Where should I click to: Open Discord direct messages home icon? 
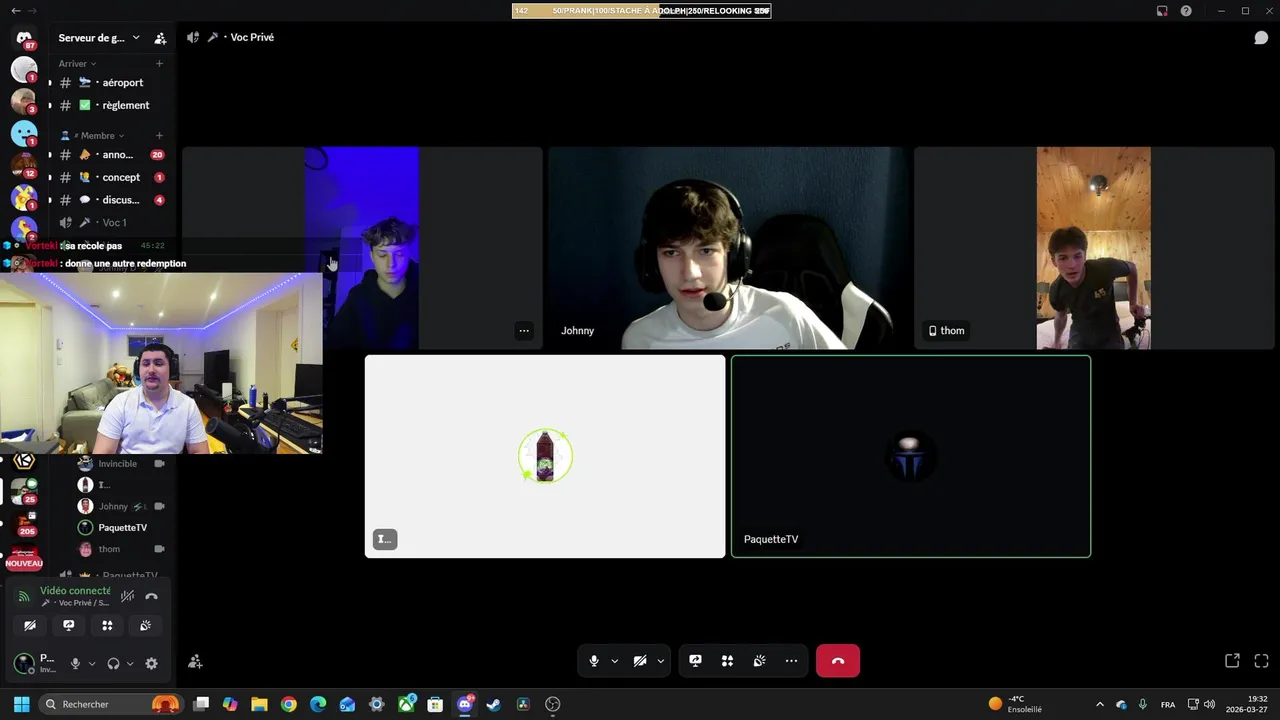[x=24, y=38]
